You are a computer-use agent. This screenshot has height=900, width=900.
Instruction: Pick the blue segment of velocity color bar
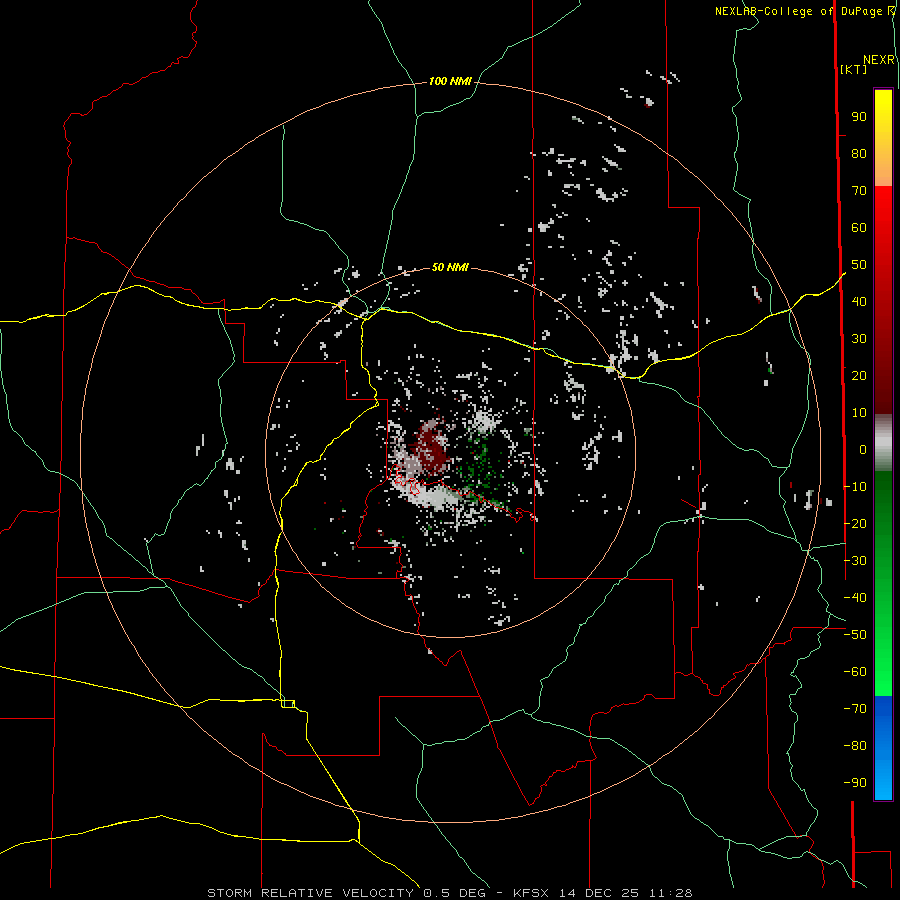(x=883, y=748)
